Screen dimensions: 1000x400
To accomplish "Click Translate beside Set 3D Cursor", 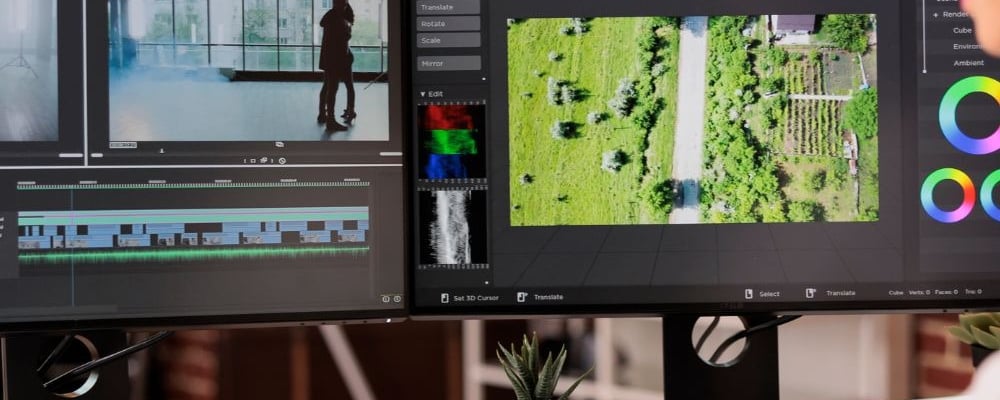I will (x=540, y=297).
